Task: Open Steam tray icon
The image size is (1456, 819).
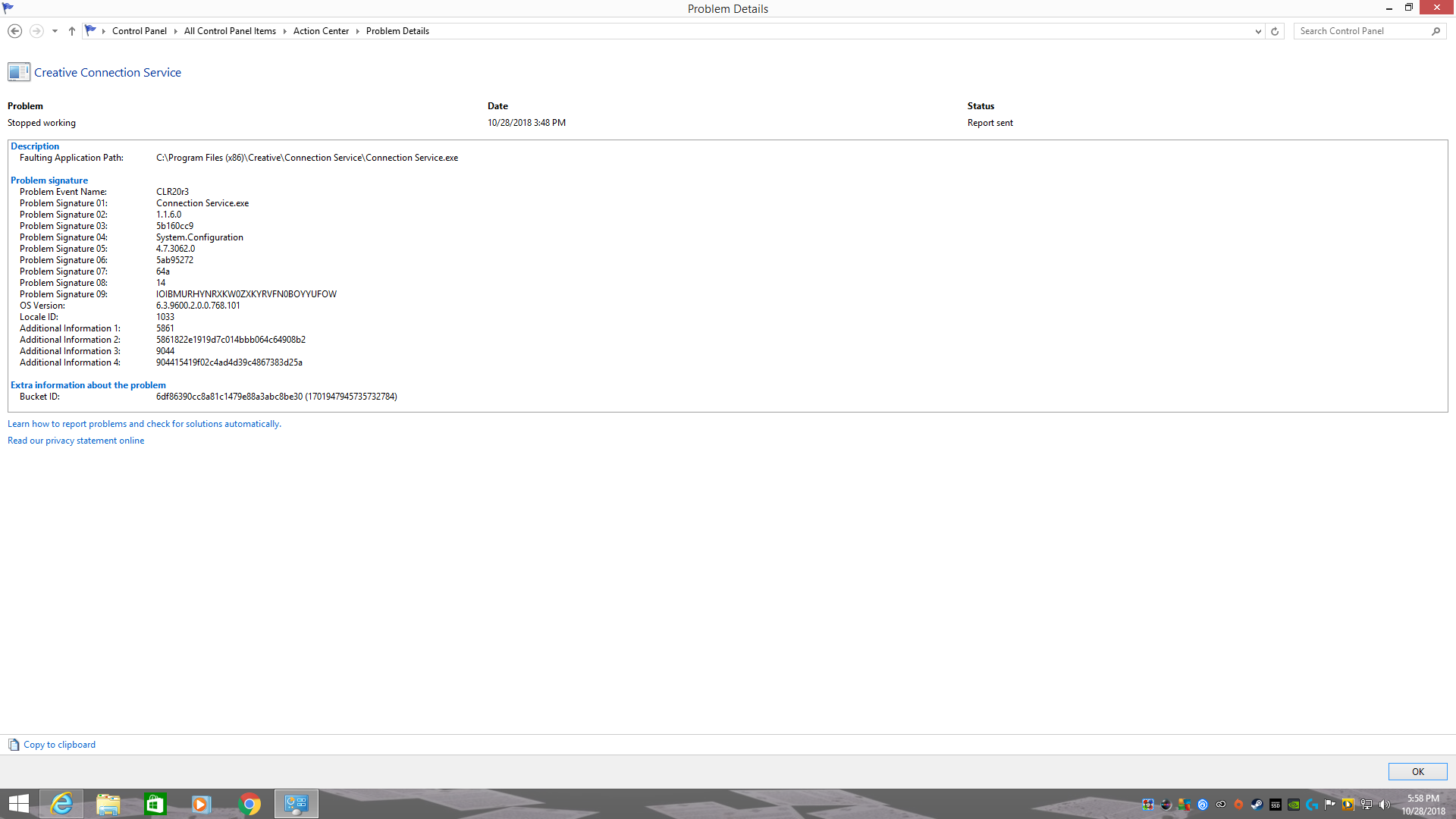Action: pyautogui.click(x=1257, y=805)
